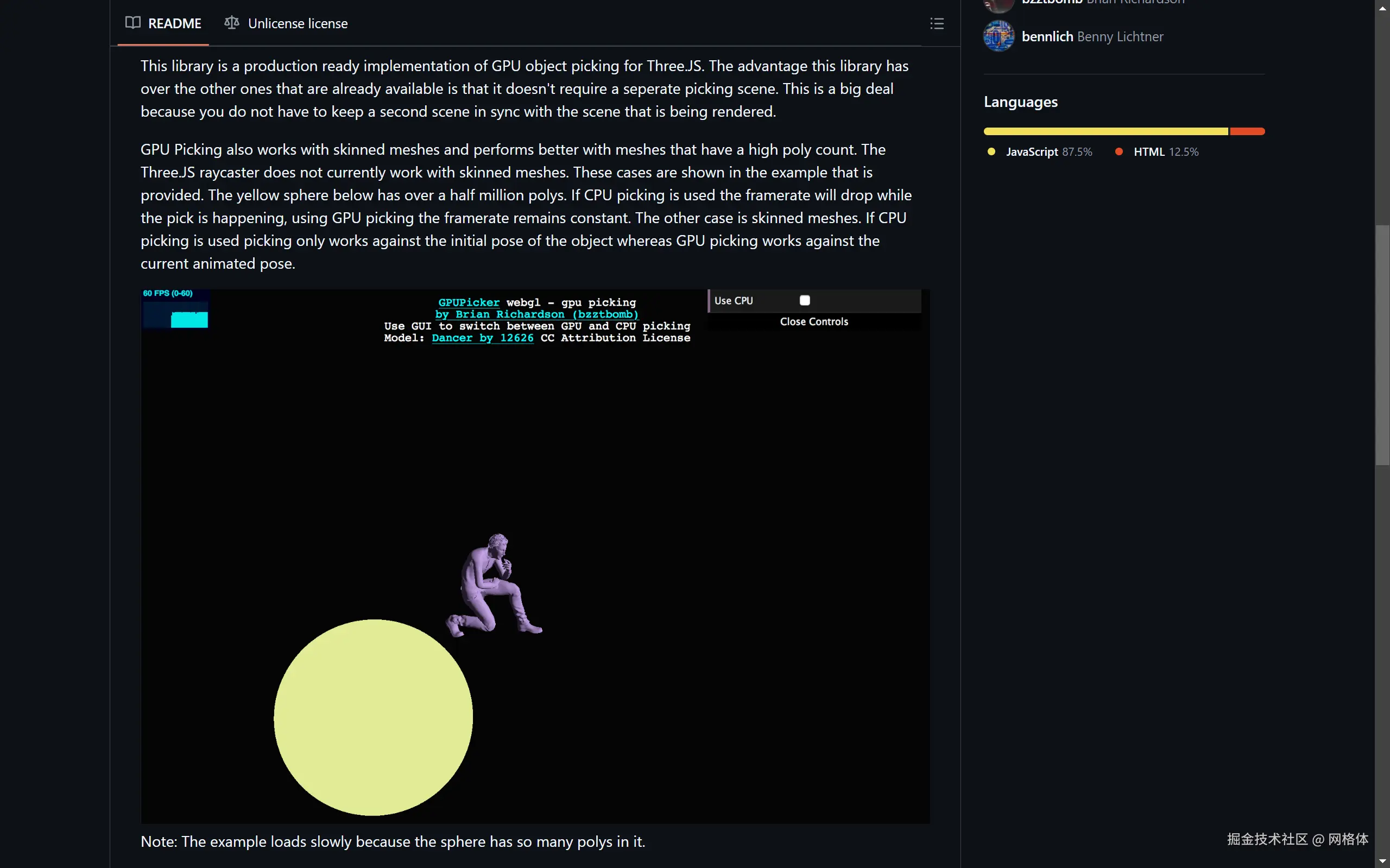The image size is (1390, 868).
Task: Toggle the Use CPU checkbox
Action: pyautogui.click(x=804, y=300)
